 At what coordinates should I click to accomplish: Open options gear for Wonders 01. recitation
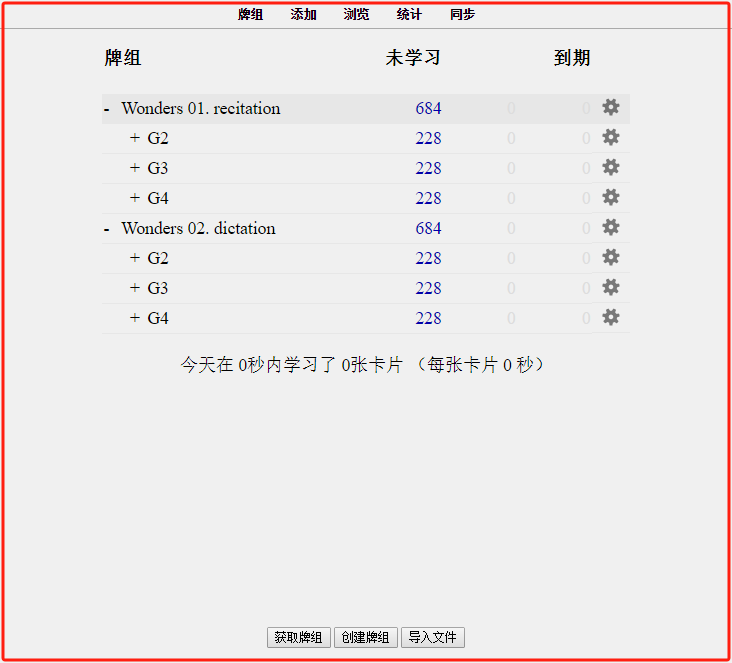coord(611,107)
